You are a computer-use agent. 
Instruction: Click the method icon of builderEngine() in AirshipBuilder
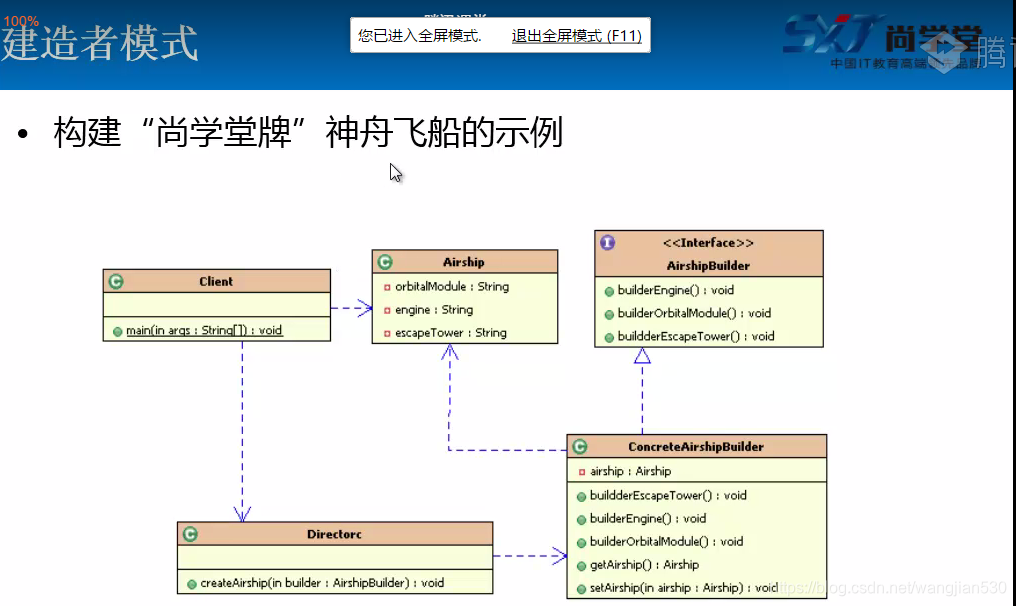pyautogui.click(x=609, y=291)
